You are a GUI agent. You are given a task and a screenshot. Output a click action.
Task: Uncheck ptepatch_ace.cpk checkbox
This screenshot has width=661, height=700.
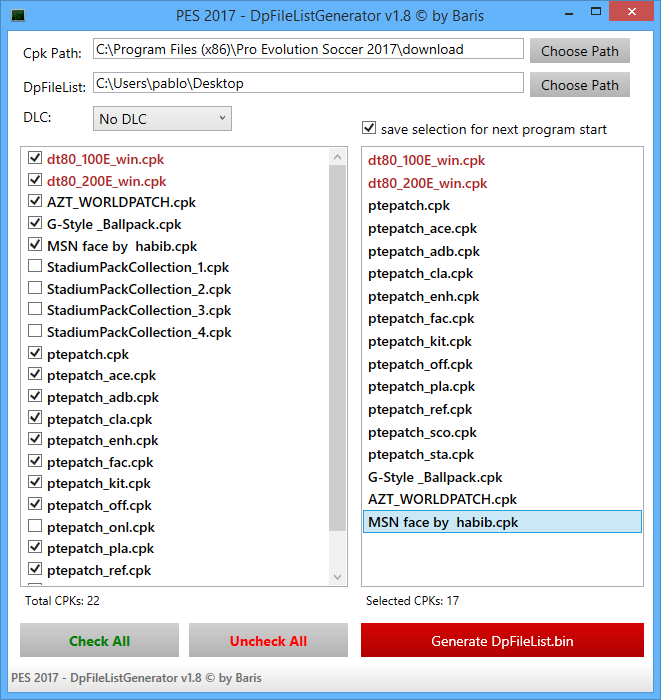tap(35, 374)
